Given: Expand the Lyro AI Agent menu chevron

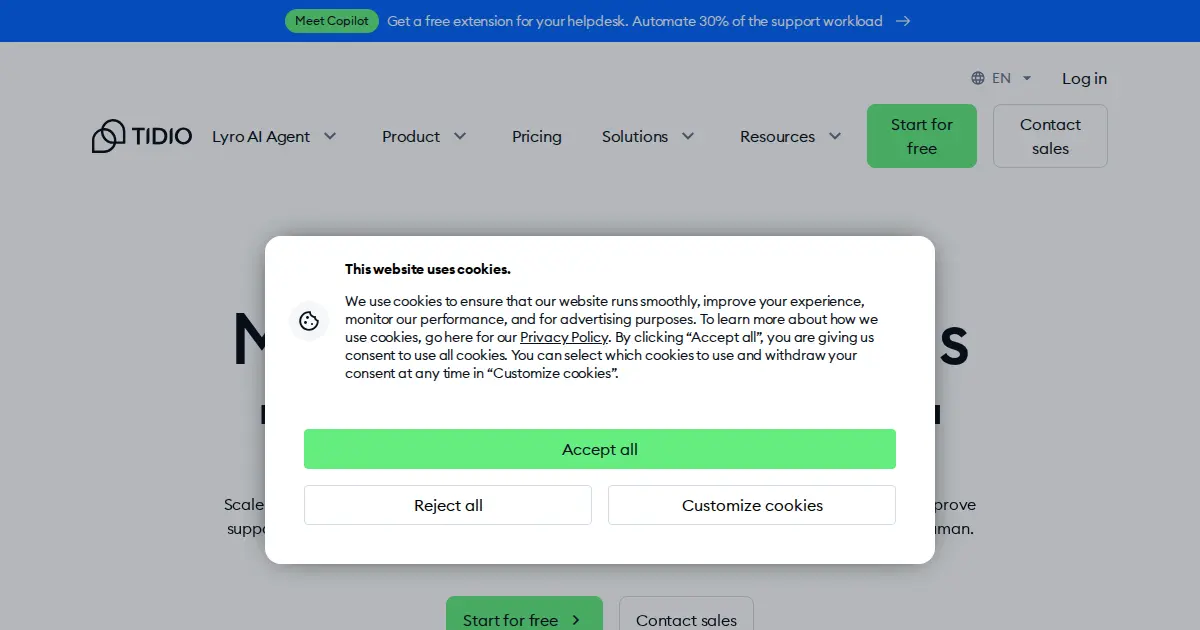Looking at the screenshot, I should click(x=330, y=136).
